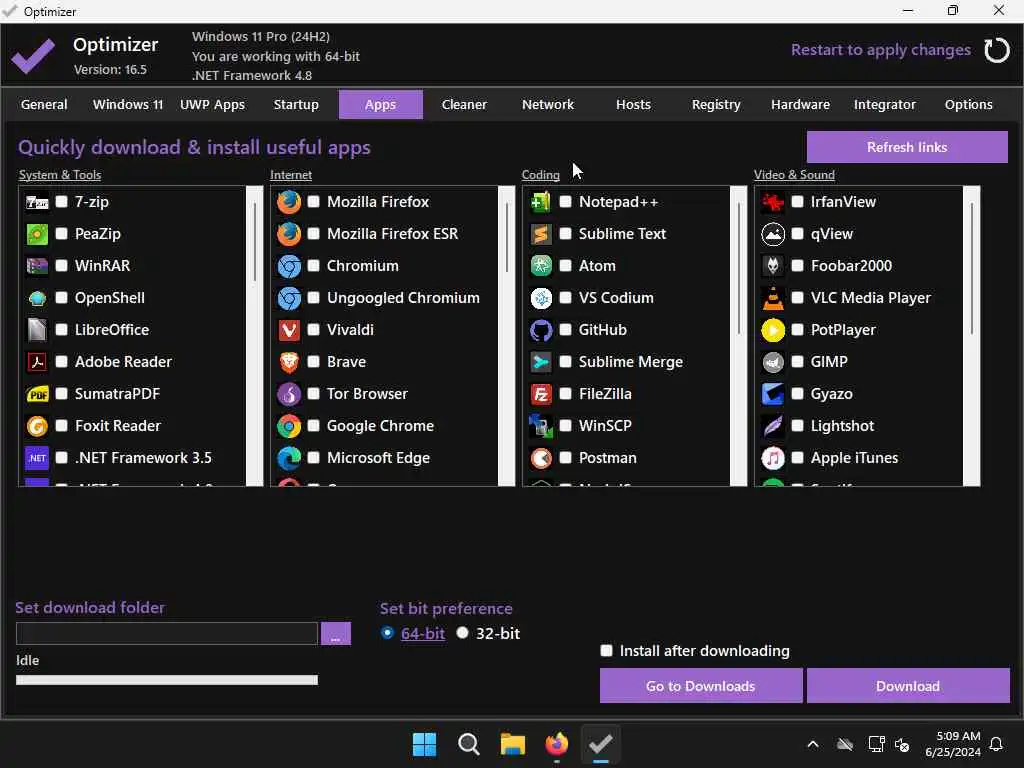Open the Windows 11 tab
Viewport: 1024px width, 768px height.
(x=128, y=104)
